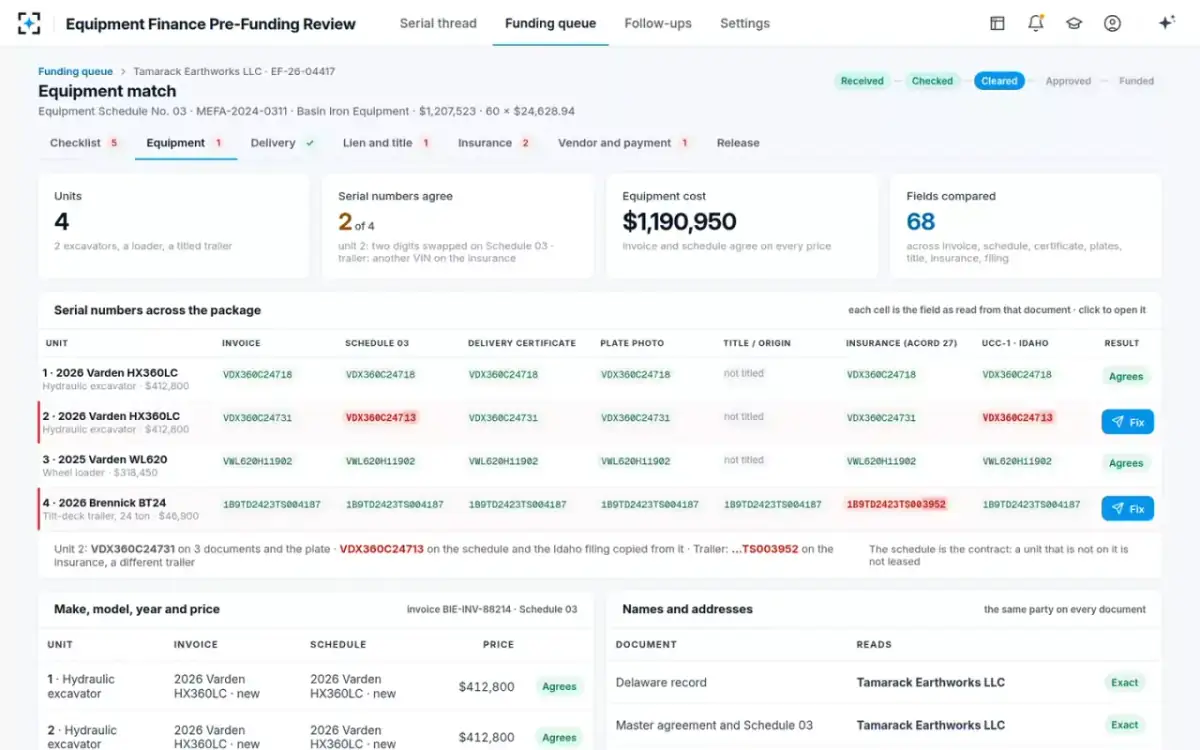Open unit 1 insurance serial cell
Screen dimensions: 1200x750
(x=881, y=375)
